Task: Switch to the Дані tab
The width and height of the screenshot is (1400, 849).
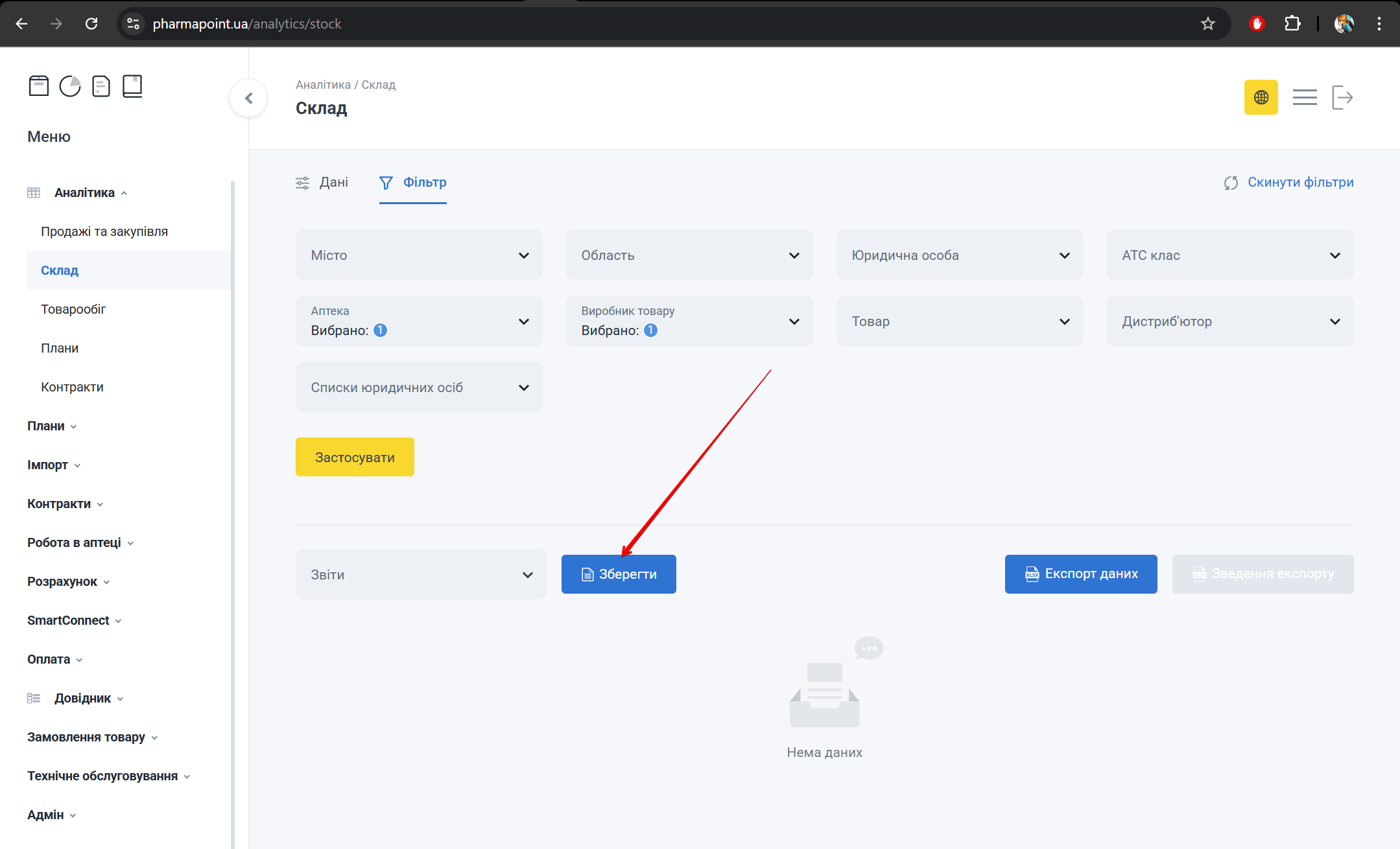Action: click(322, 182)
